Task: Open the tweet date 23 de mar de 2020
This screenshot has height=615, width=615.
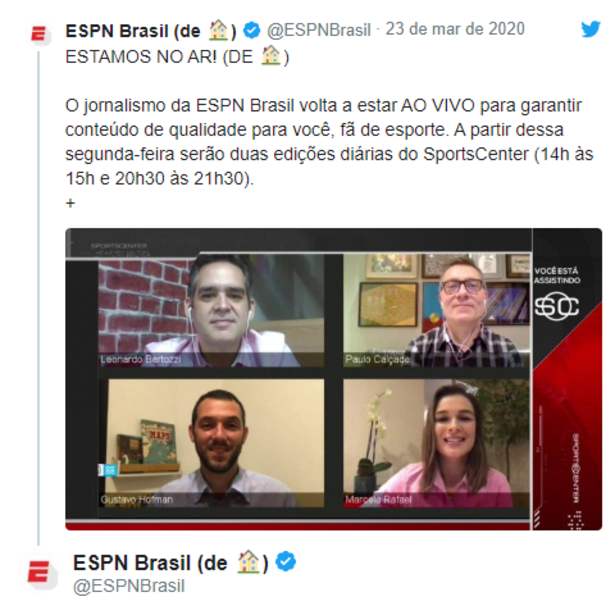Action: coord(455,29)
